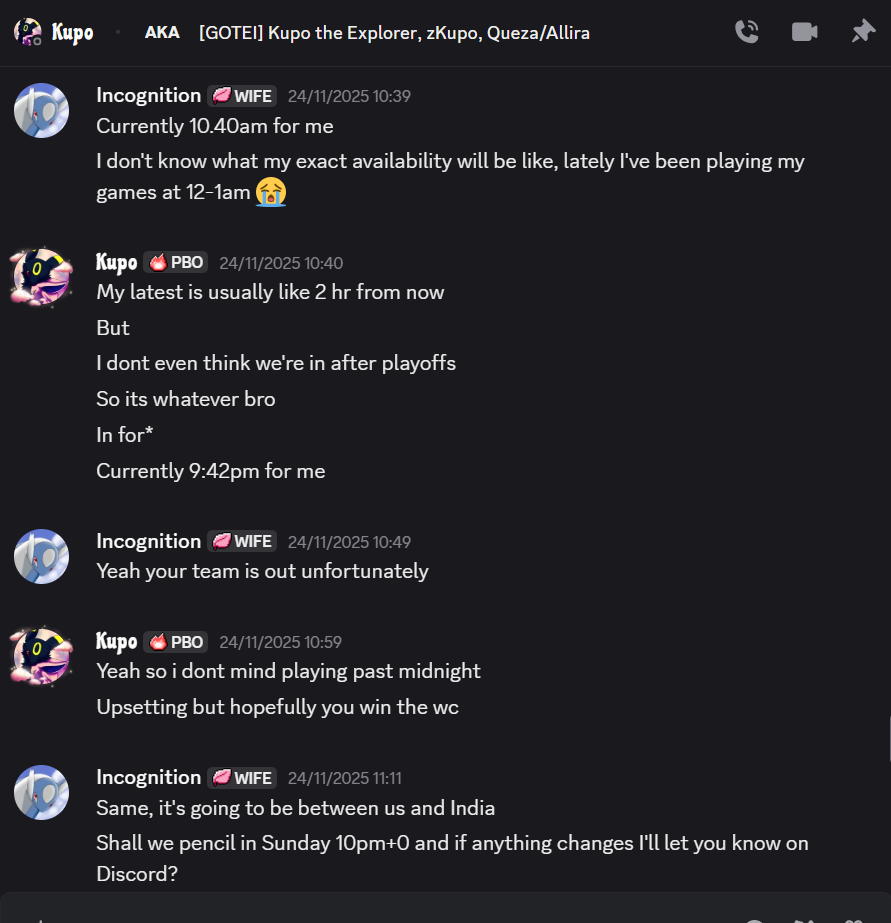Click the Kupo name in the header
This screenshot has width=891, height=923.
[73, 33]
